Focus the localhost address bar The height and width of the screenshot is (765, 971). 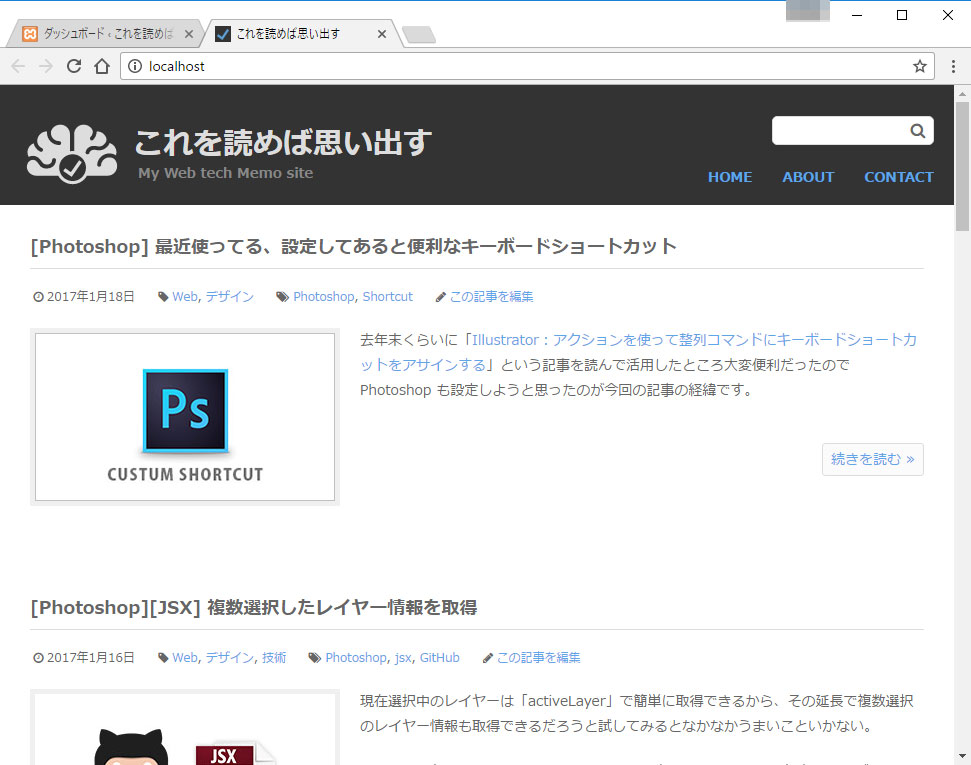pos(526,66)
